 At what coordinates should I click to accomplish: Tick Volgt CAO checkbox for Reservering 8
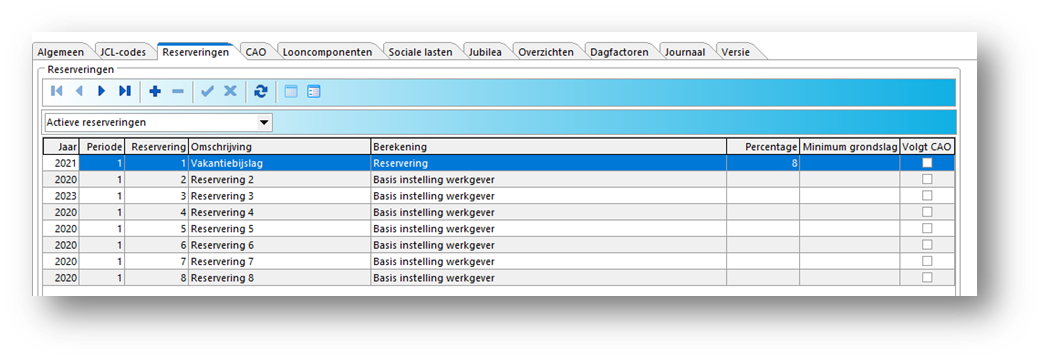[927, 277]
